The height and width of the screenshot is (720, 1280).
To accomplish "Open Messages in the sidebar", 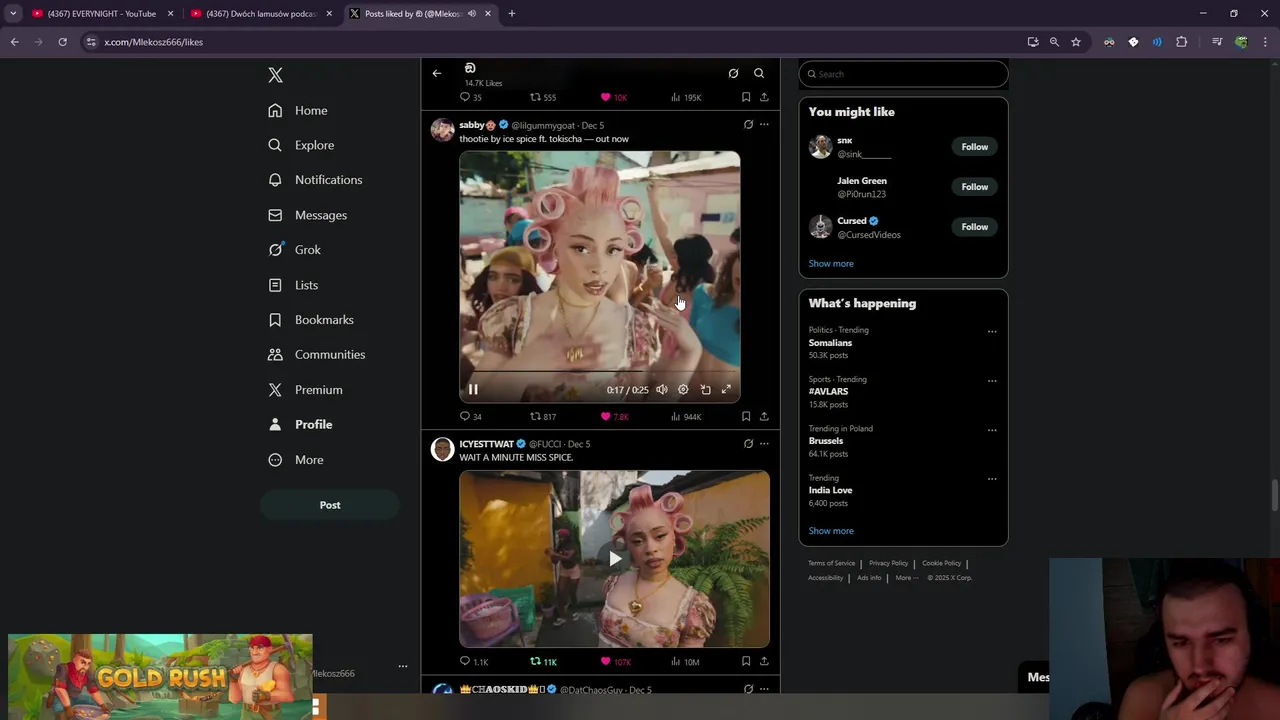I will (x=308, y=215).
